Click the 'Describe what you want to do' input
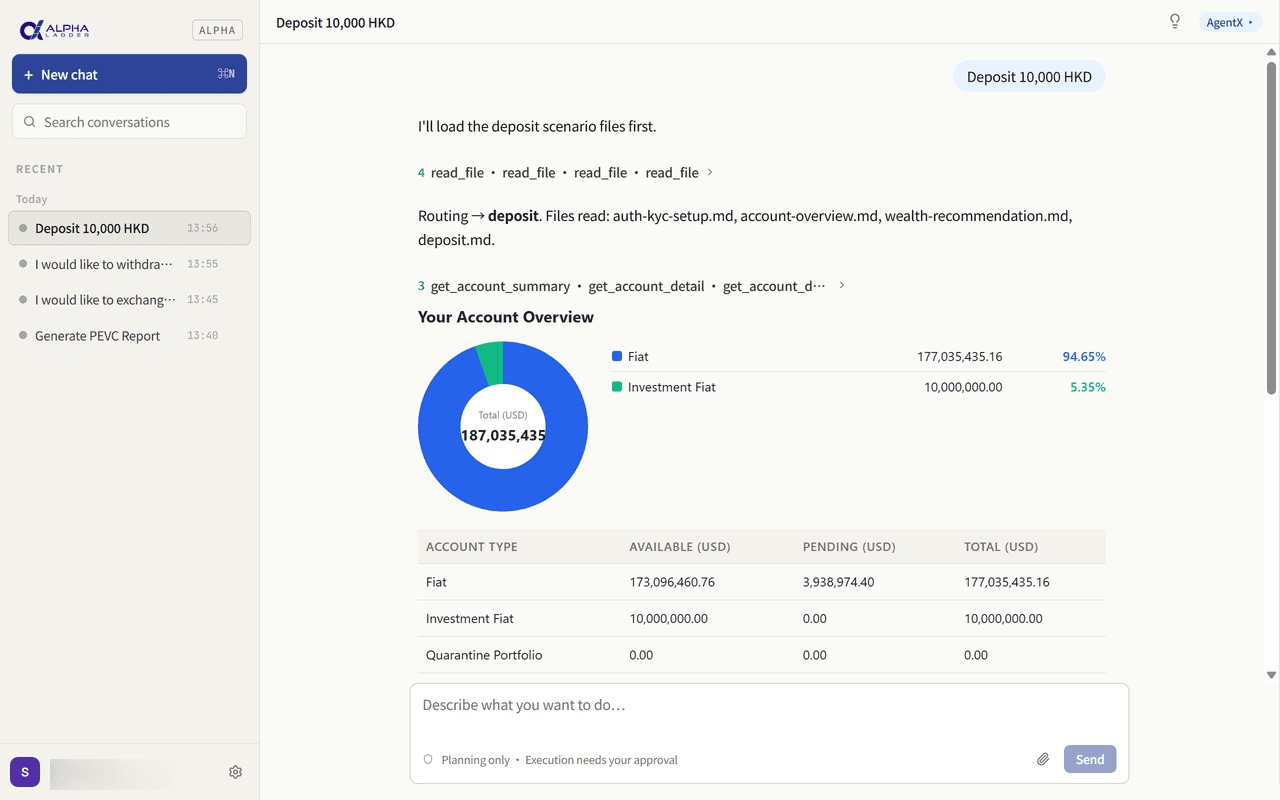Screen dimensions: 1280x800 (769, 706)
